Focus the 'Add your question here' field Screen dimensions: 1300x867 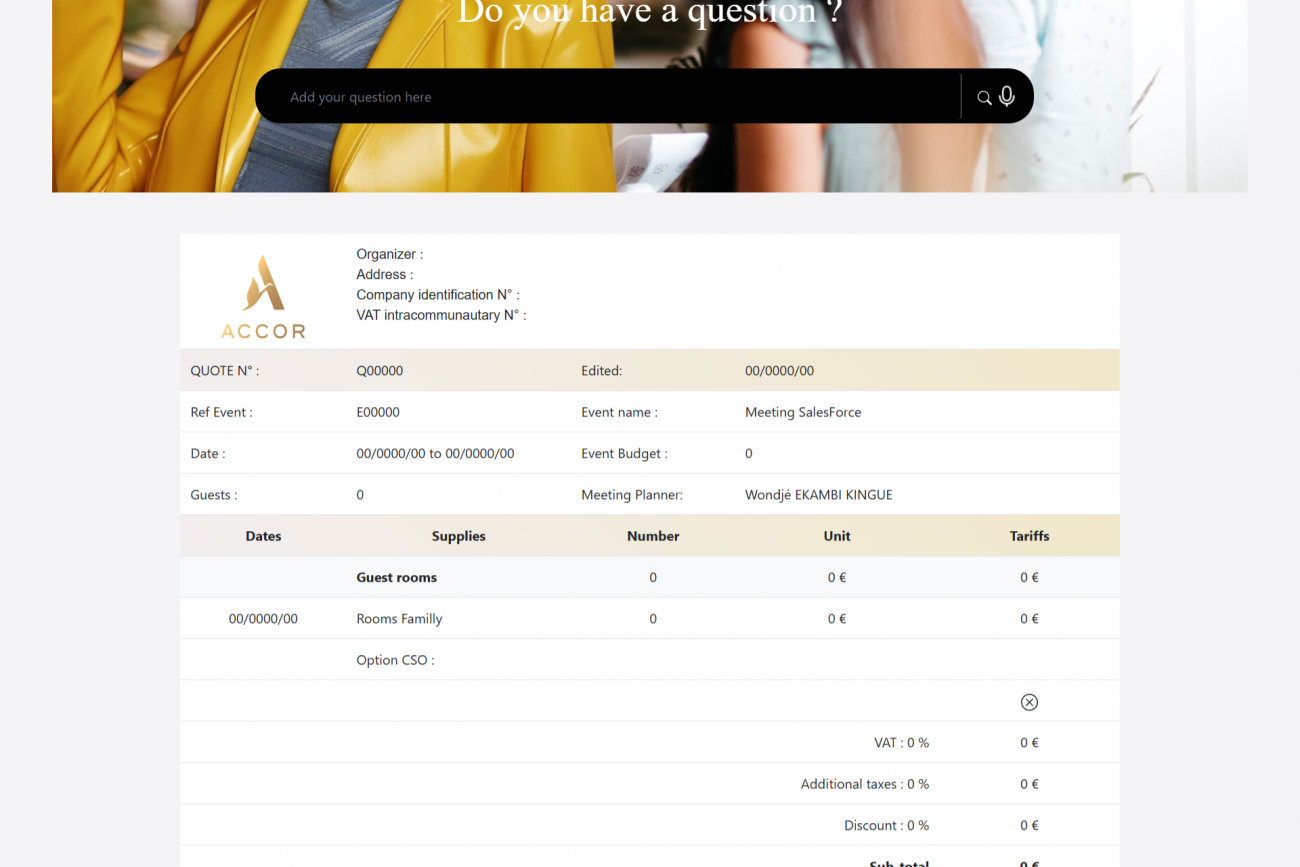[610, 97]
